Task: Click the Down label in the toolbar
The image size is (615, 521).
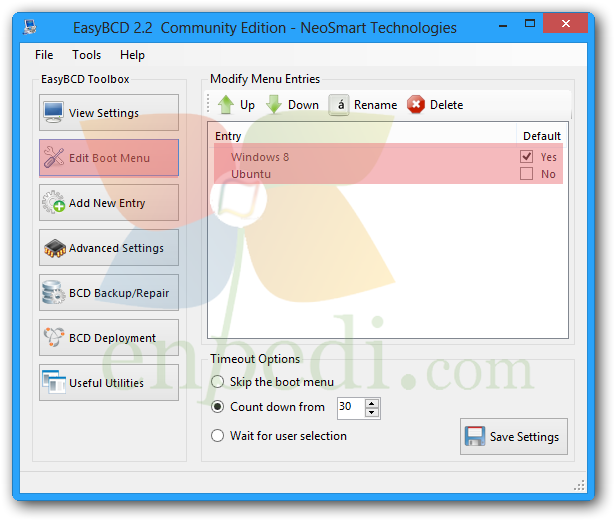Action: pyautogui.click(x=303, y=105)
